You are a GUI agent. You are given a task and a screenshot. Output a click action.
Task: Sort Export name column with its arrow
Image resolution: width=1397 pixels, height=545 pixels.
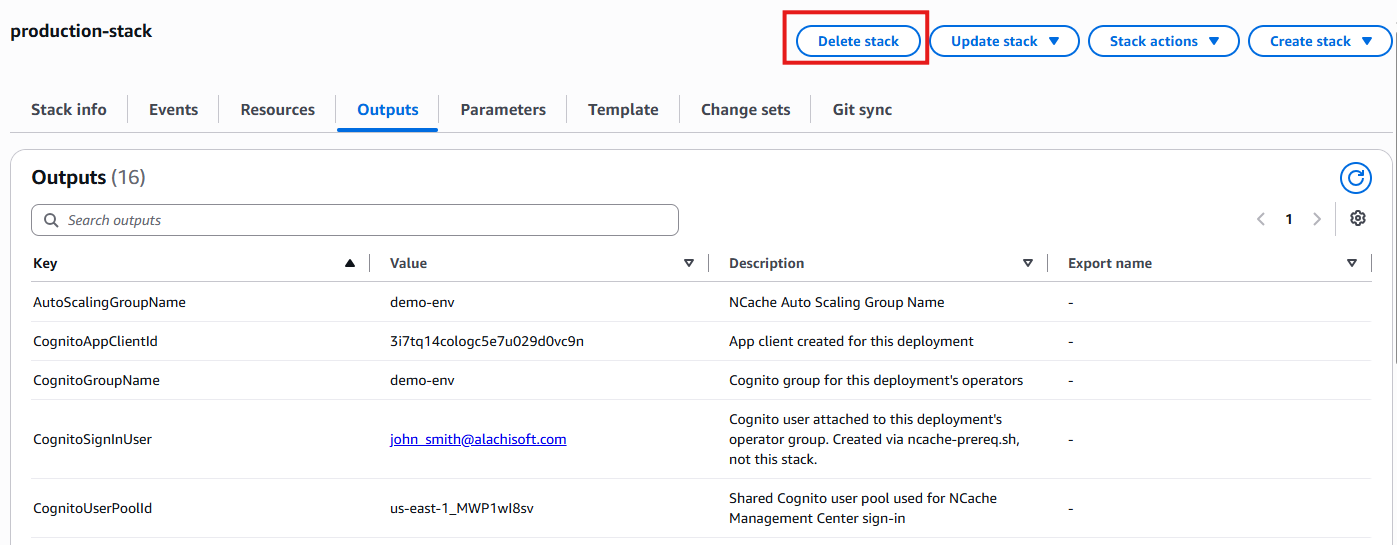tap(1352, 263)
